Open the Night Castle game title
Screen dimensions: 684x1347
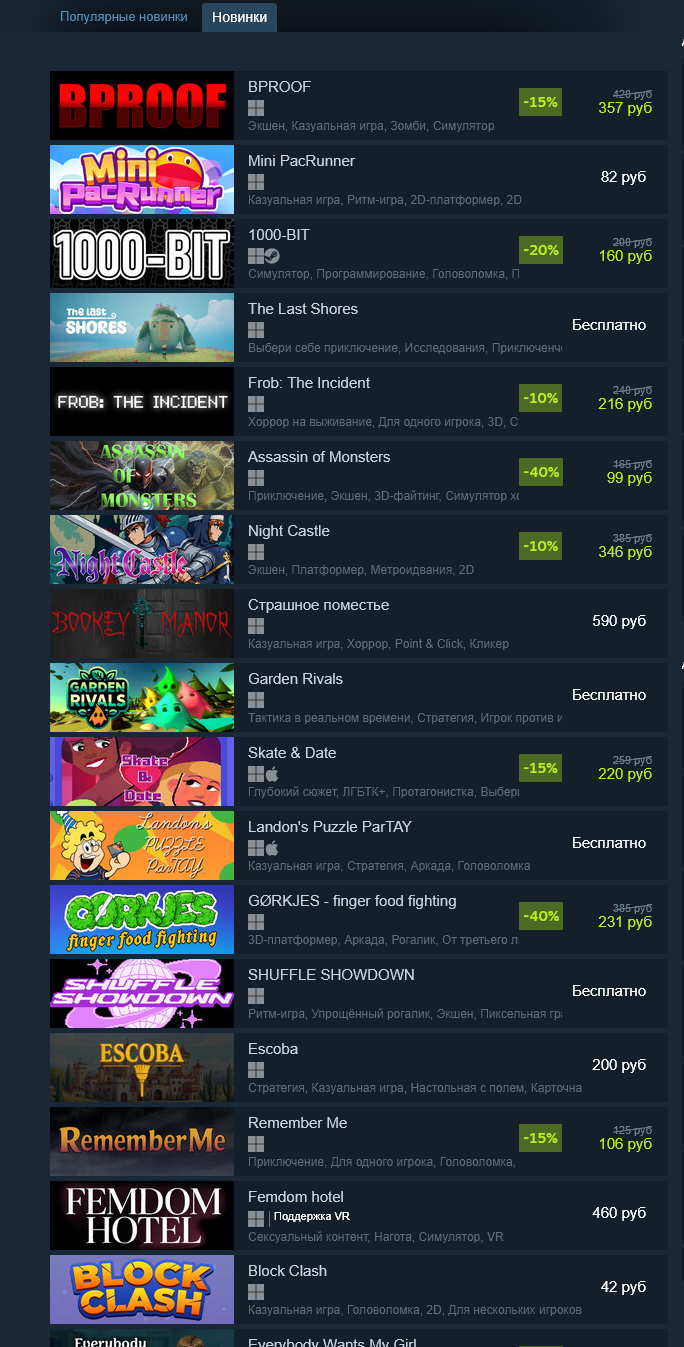(x=289, y=531)
